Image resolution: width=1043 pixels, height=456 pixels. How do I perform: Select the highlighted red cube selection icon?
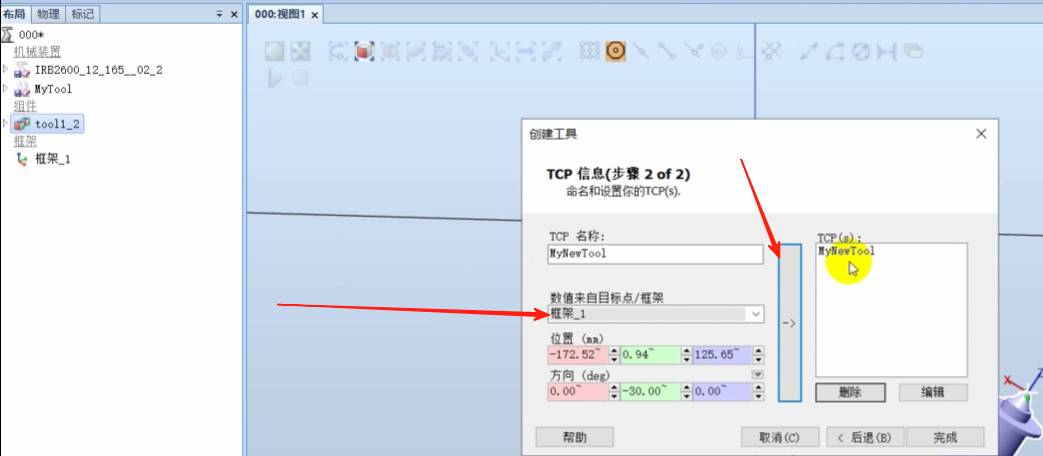pos(364,51)
